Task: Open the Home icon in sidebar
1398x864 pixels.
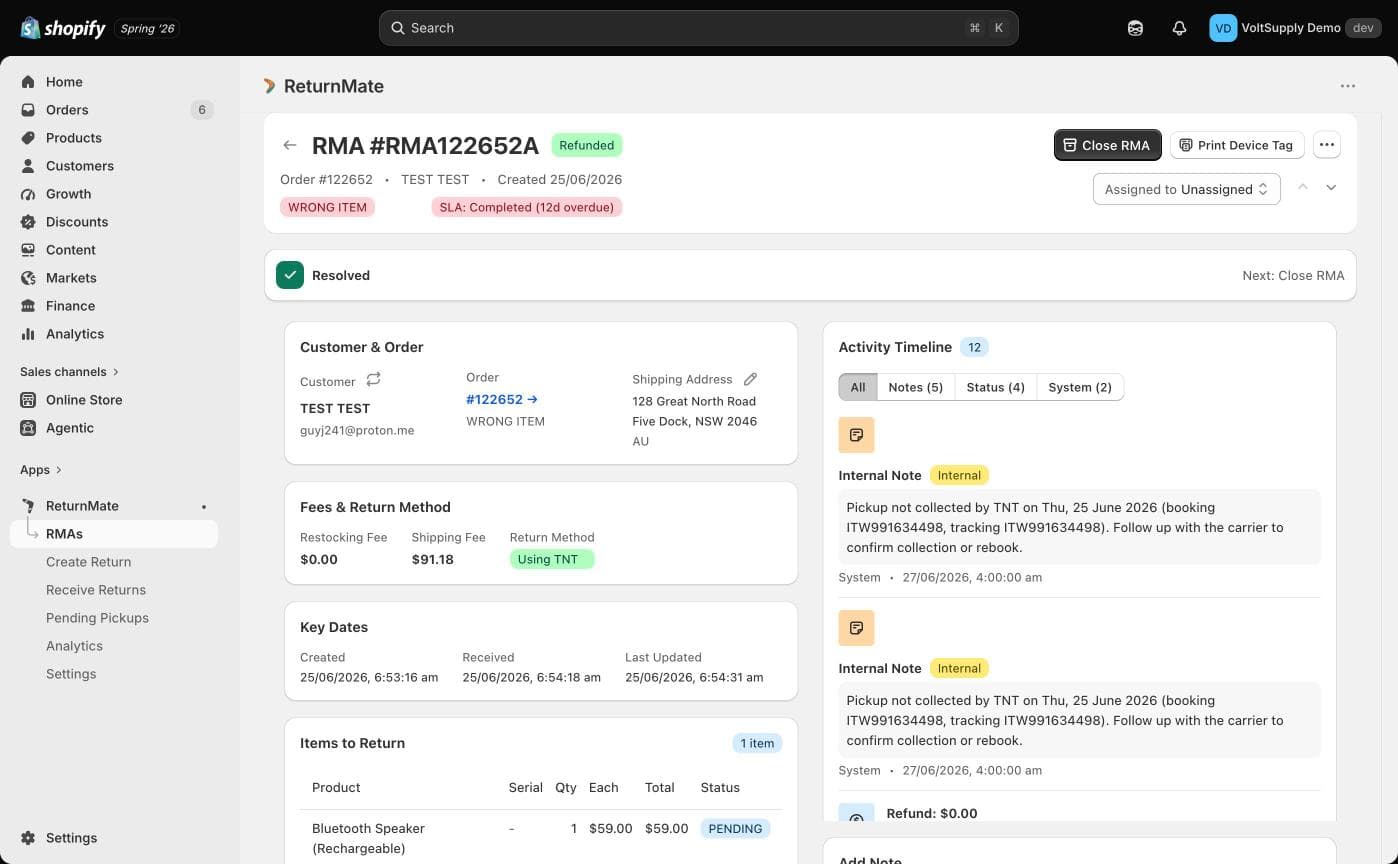Action: point(28,82)
